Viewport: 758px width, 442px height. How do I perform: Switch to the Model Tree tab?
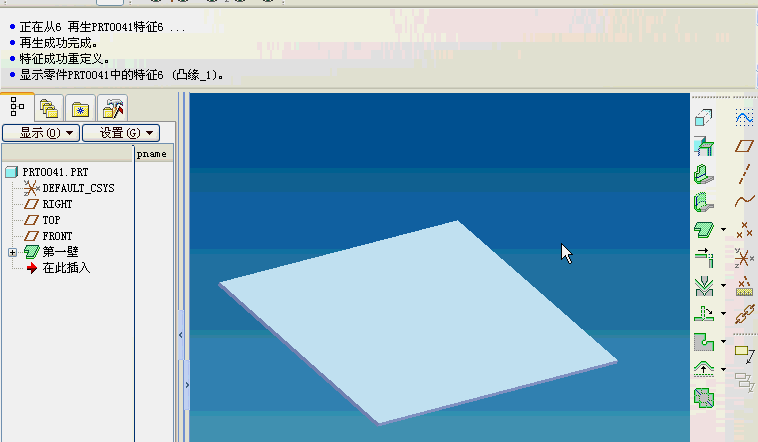coord(17,107)
